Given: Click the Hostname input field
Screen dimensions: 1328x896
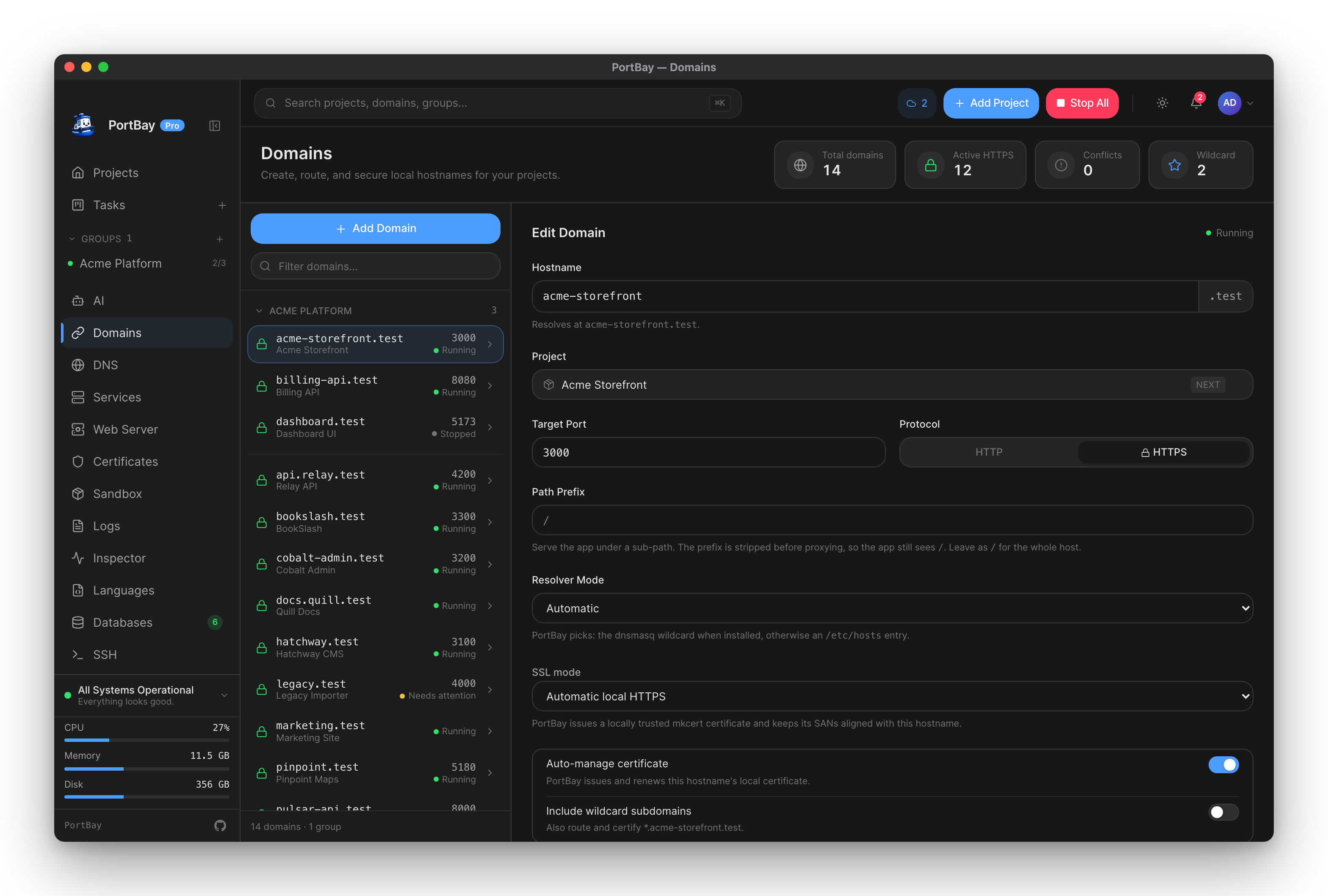Looking at the screenshot, I should point(865,296).
